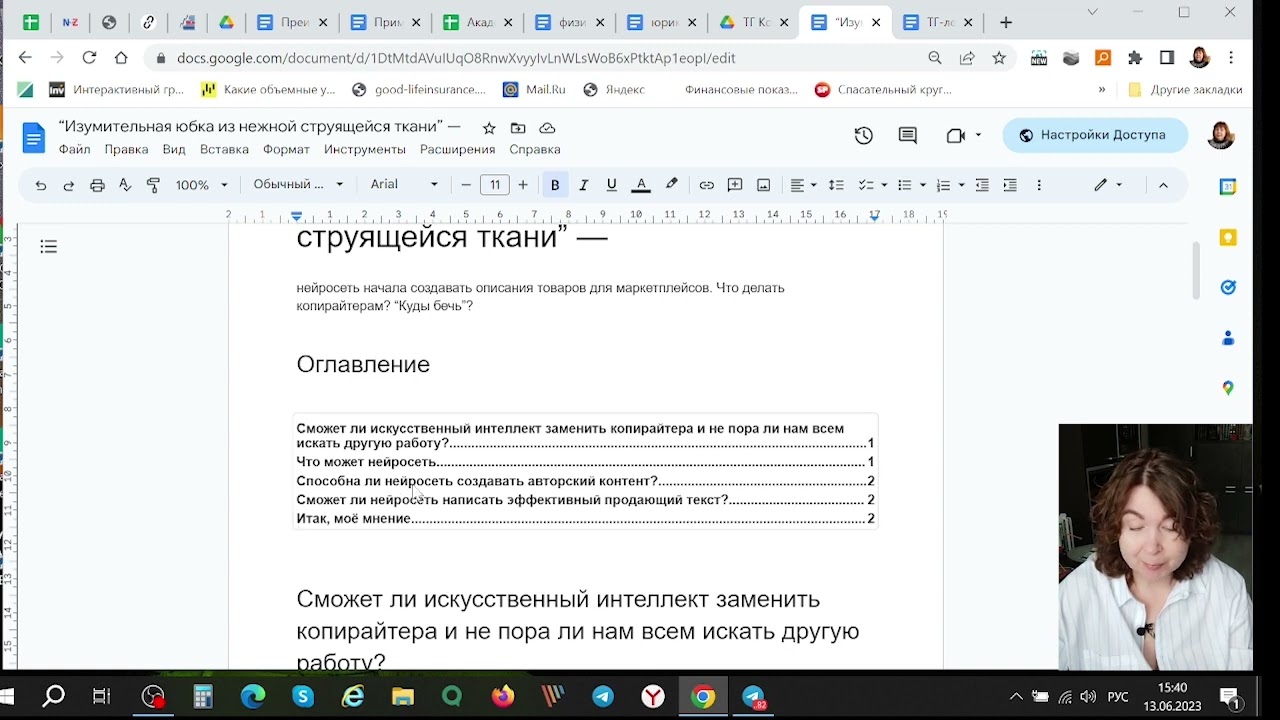Show document outline panel
The width and height of the screenshot is (1280, 720).
point(49,247)
